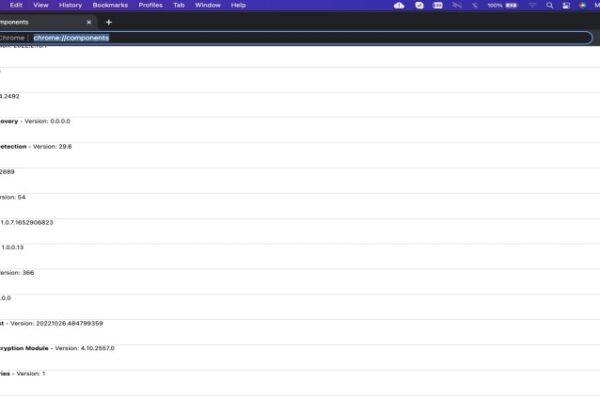Screen dimensions: 600x400
Task: Open the battery status showing 100%
Action: pos(502,5)
